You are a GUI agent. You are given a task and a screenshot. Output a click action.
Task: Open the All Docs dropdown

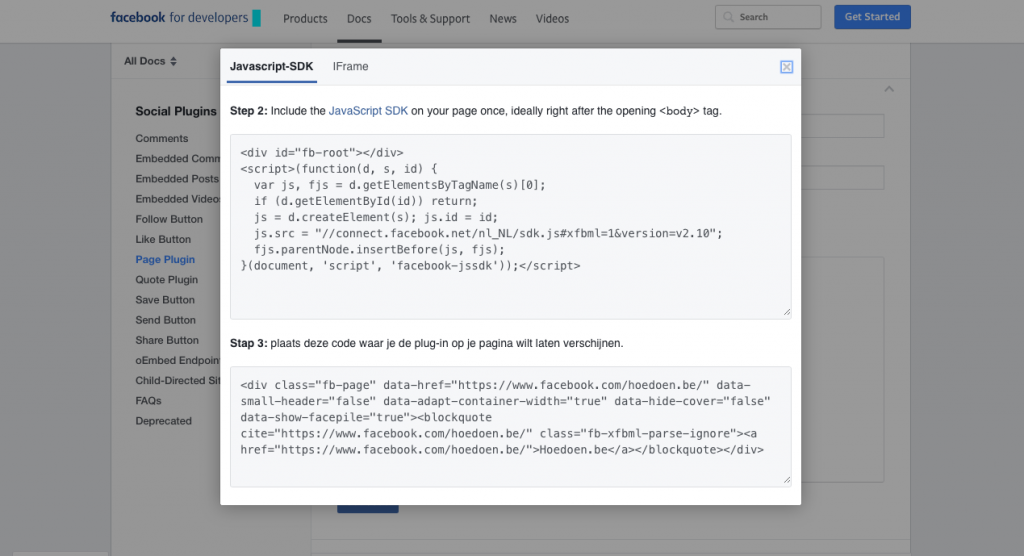click(150, 61)
